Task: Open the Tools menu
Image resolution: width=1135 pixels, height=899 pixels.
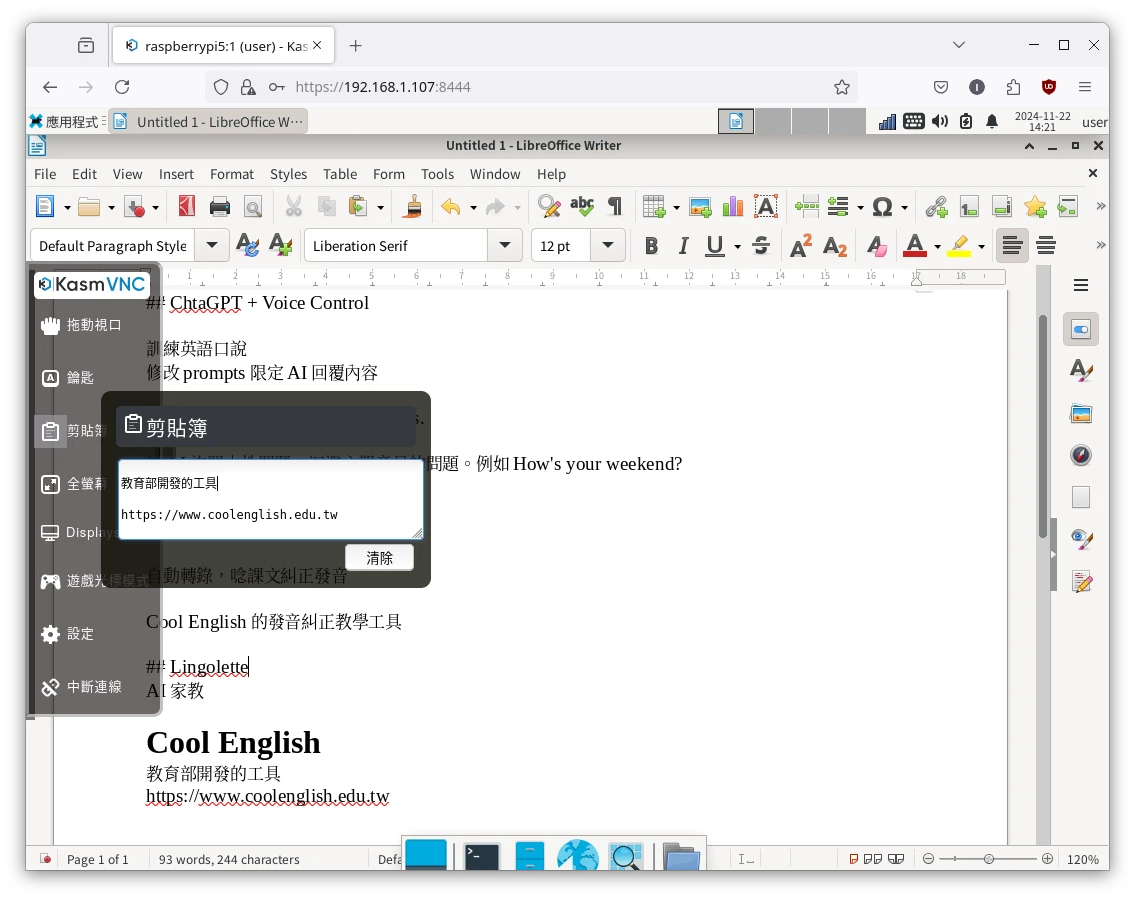Action: 437,174
